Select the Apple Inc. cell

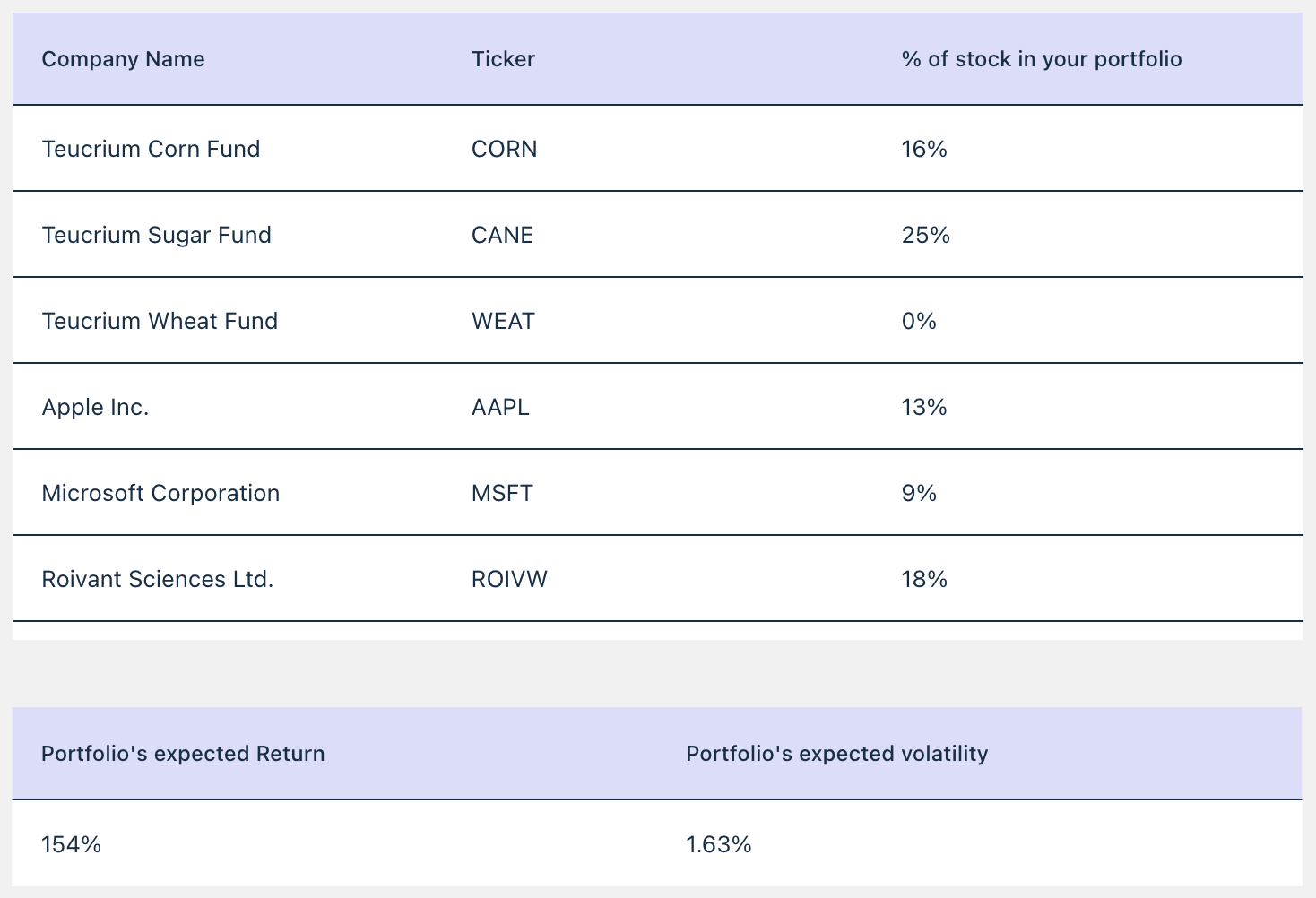tap(95, 407)
